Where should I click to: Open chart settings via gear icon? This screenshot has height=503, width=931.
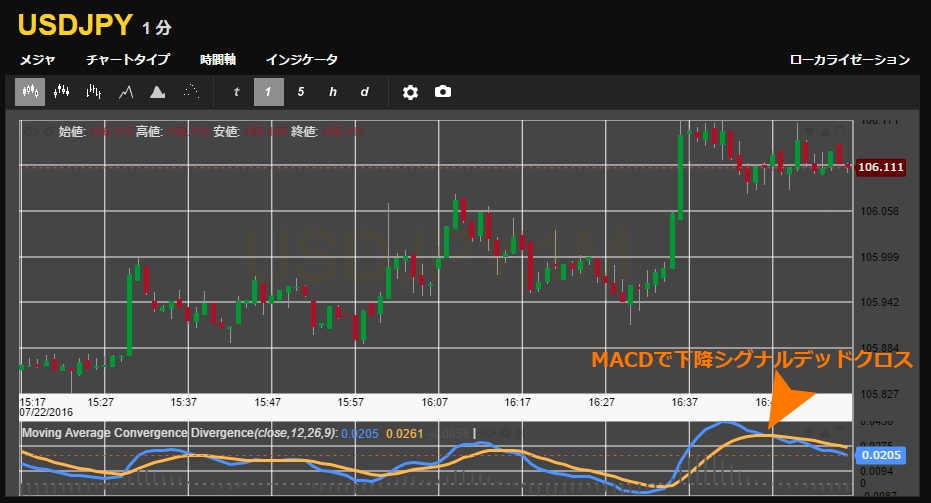point(410,92)
